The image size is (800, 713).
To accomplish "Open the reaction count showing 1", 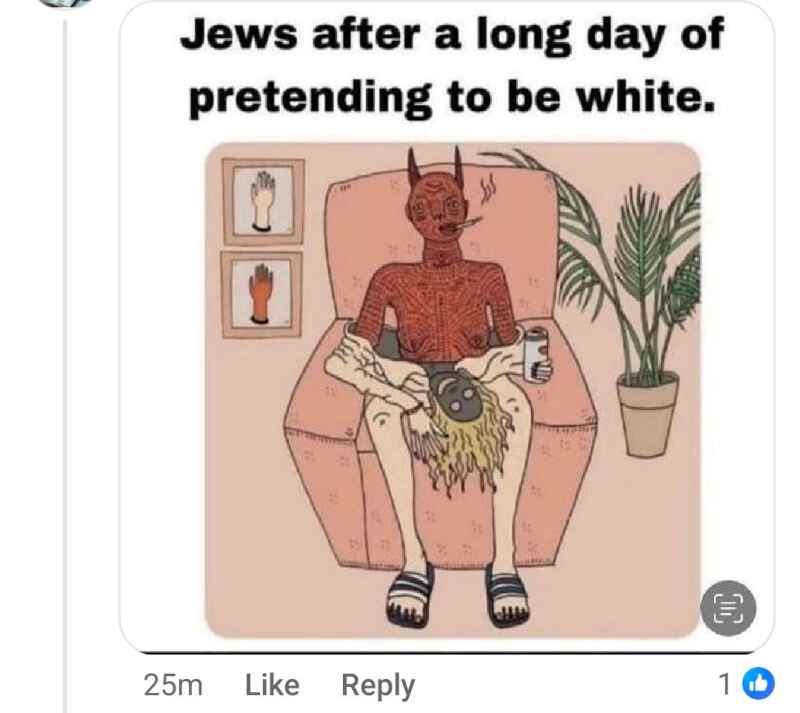I will point(724,684).
